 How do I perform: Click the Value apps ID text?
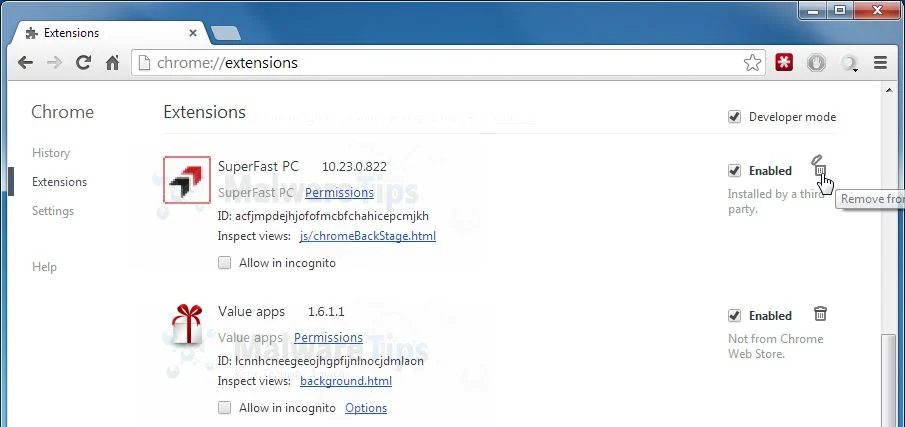click(x=320, y=361)
